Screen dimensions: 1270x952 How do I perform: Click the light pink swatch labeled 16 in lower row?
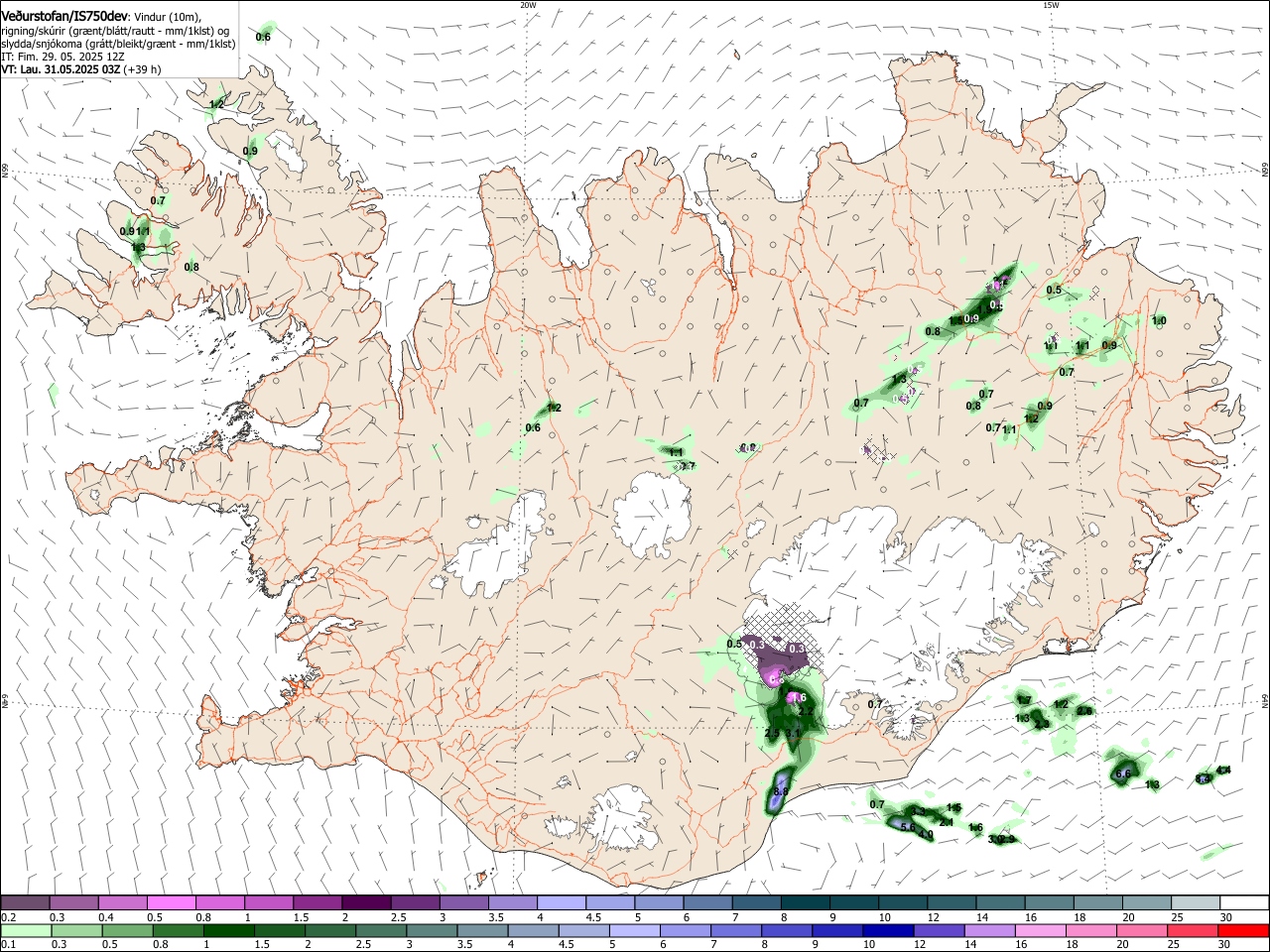1040,931
